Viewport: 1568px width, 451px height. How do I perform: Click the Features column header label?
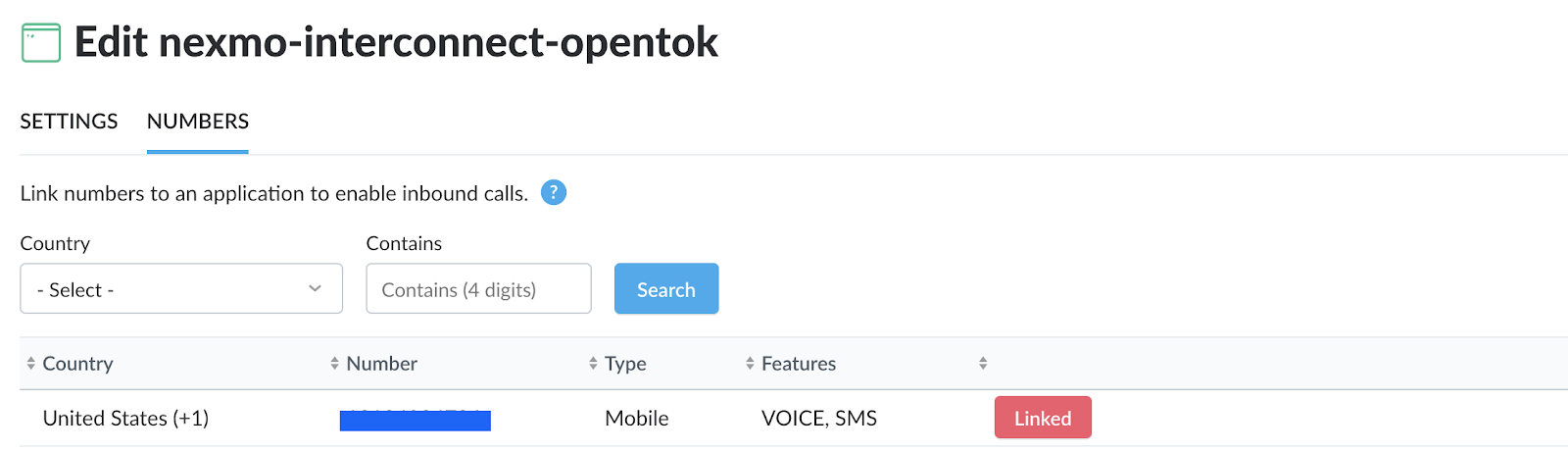coord(799,364)
